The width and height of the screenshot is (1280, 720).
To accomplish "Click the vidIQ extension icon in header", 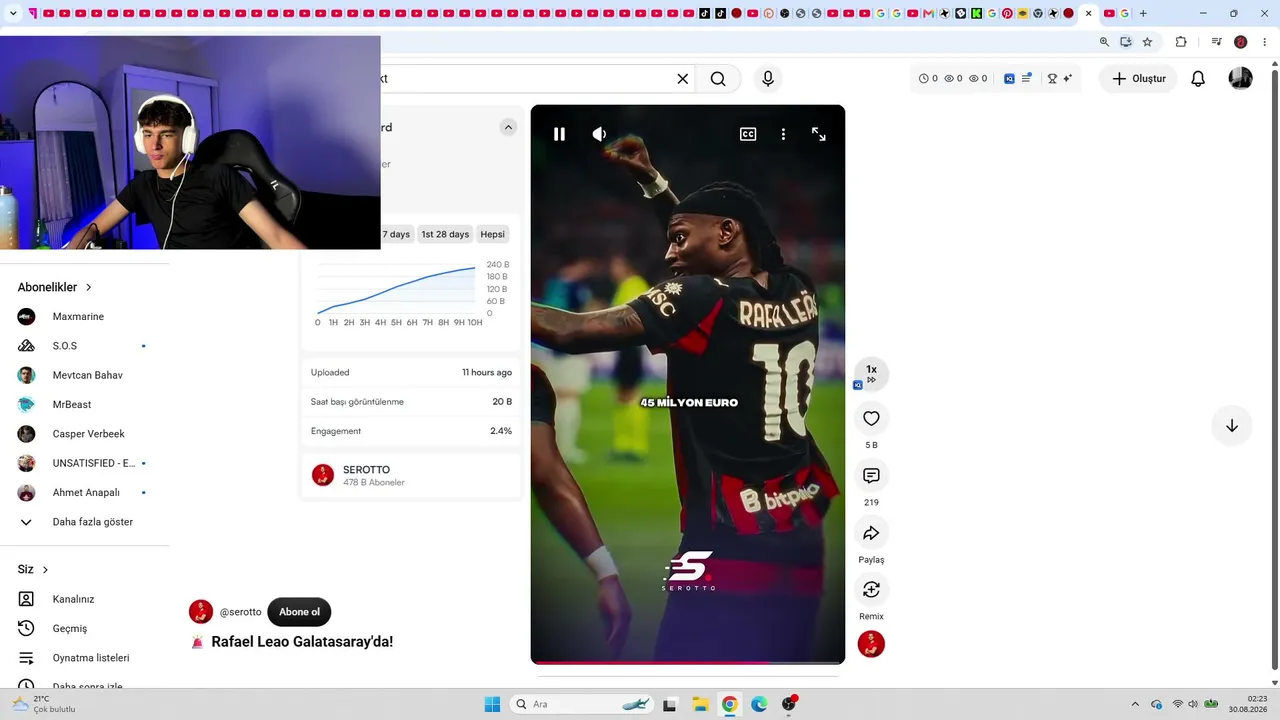I will point(1010,79).
